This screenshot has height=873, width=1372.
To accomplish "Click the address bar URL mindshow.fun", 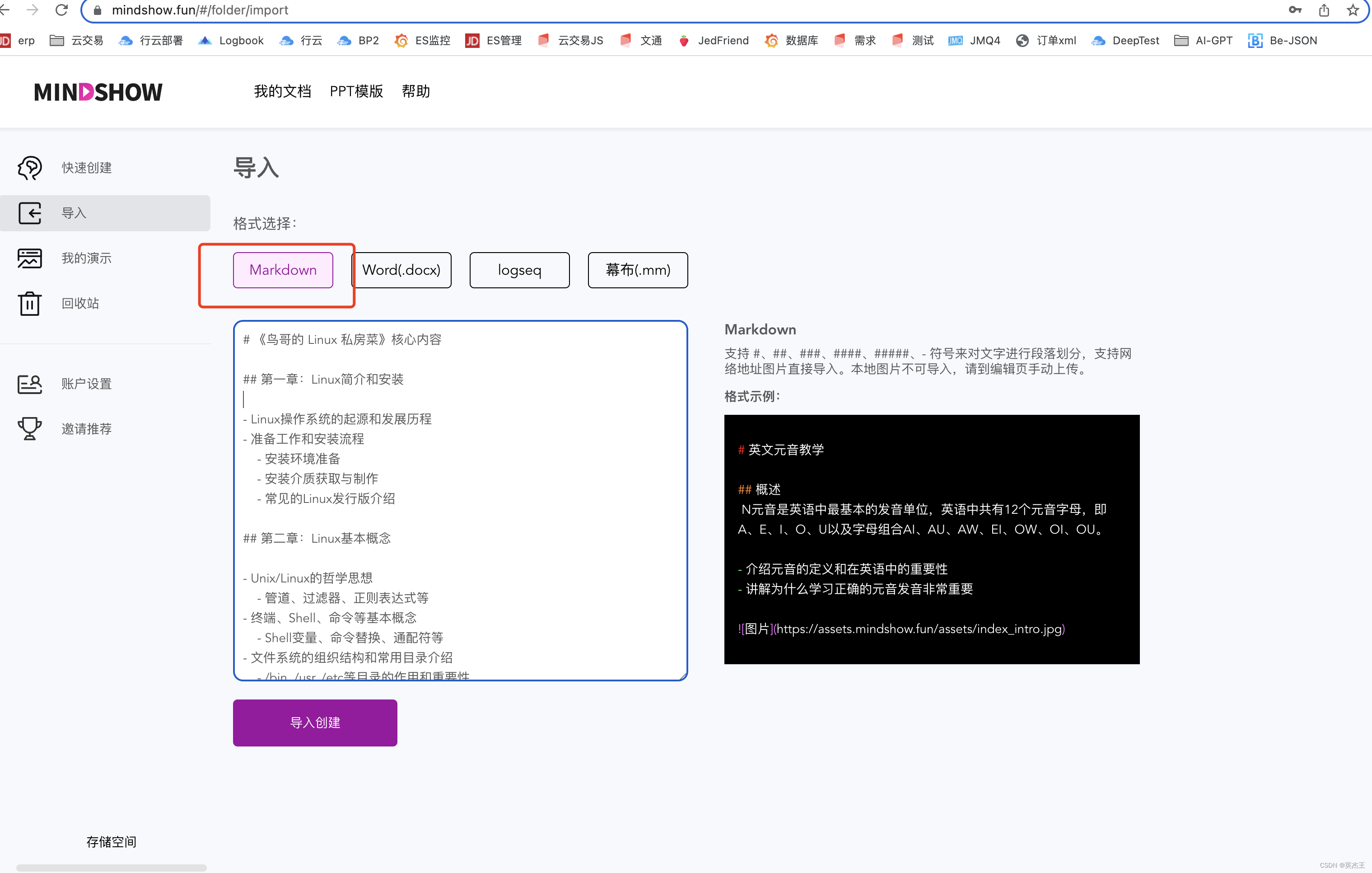I will click(x=200, y=9).
